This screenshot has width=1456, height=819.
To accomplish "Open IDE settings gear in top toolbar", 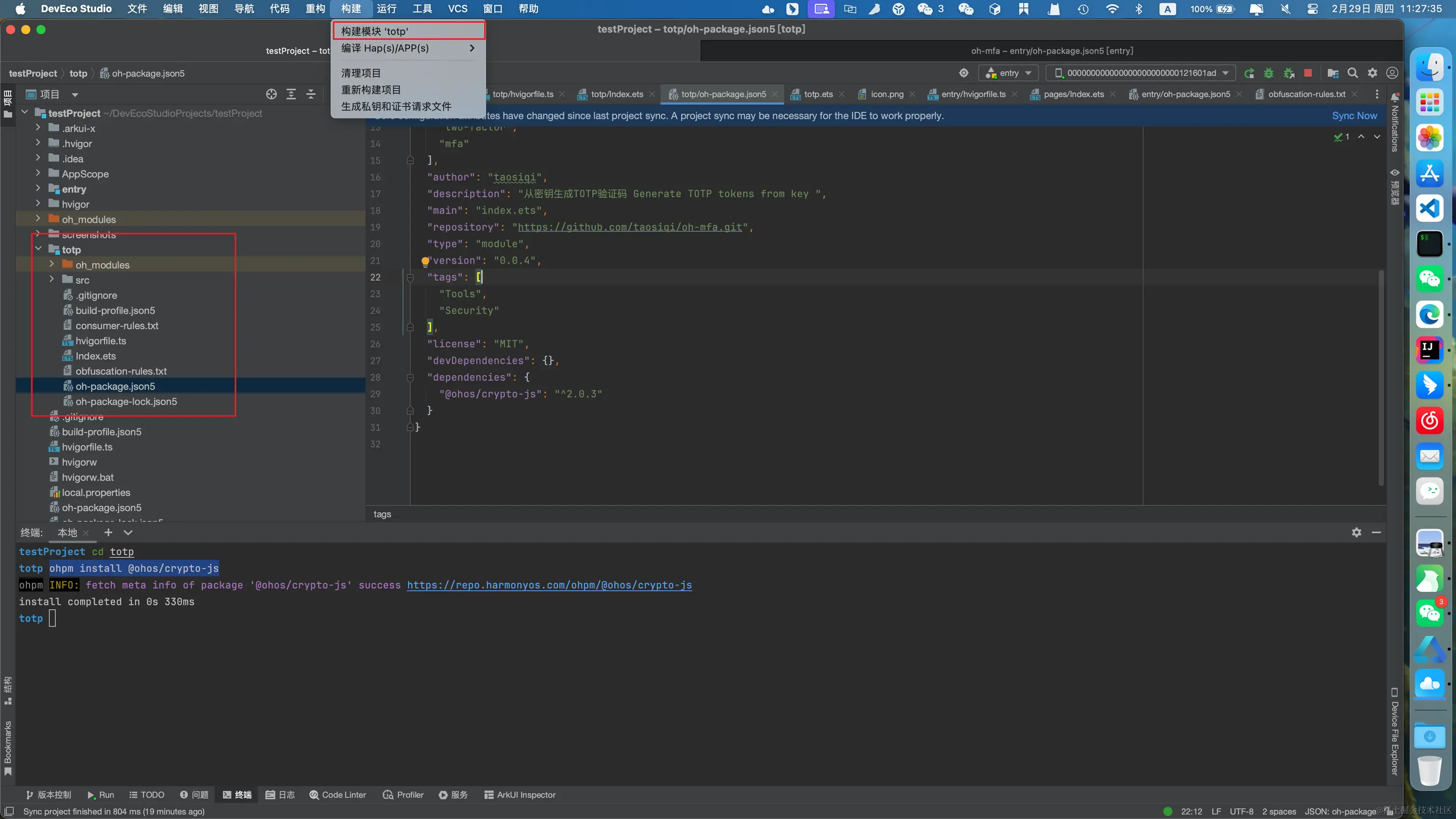I will pos(1372,73).
